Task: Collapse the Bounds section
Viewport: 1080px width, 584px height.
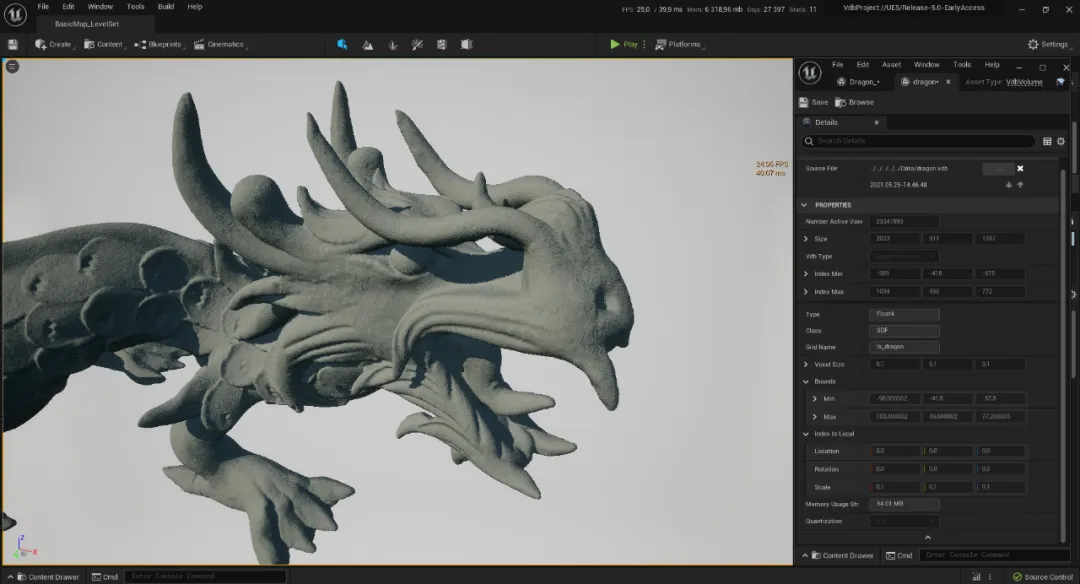Action: (x=806, y=381)
